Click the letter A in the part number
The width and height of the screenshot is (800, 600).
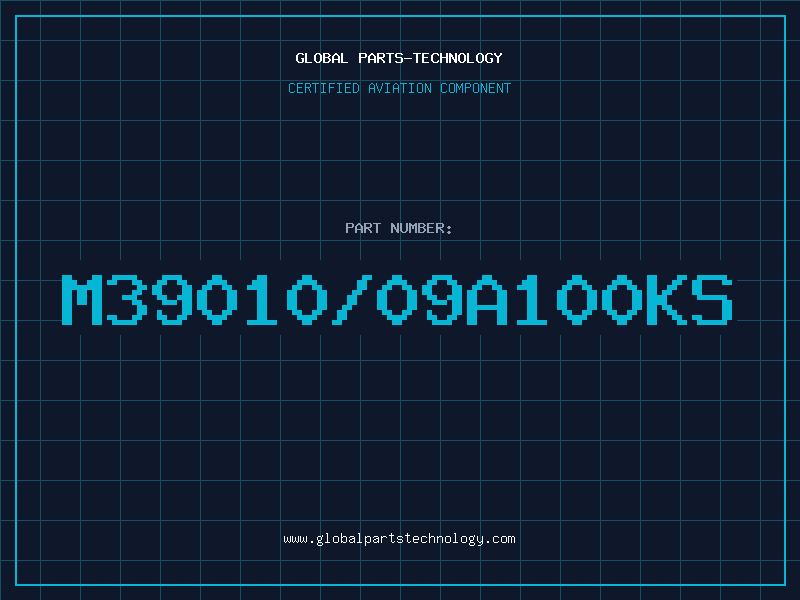tap(487, 300)
